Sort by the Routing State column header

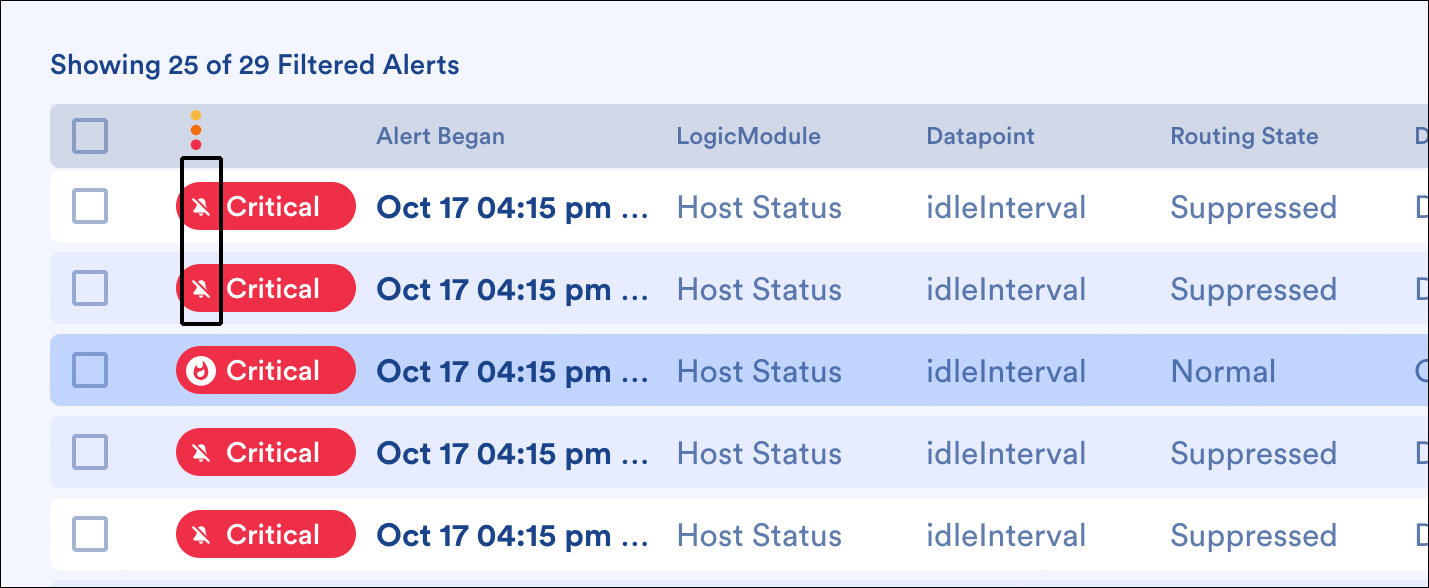click(x=1244, y=136)
